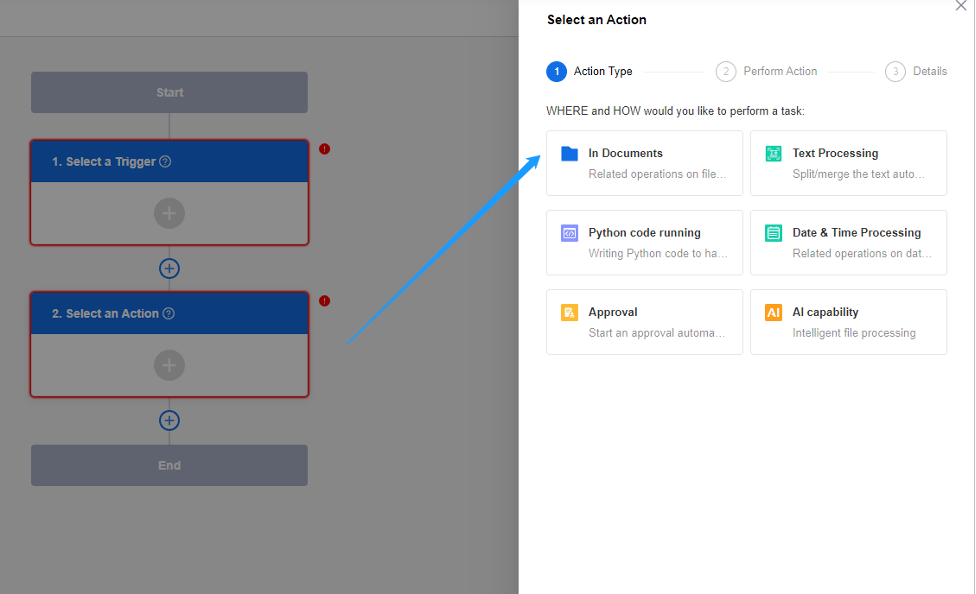Click the red error badge on Action step
Screen dimensions: 976x594
pyautogui.click(x=324, y=301)
